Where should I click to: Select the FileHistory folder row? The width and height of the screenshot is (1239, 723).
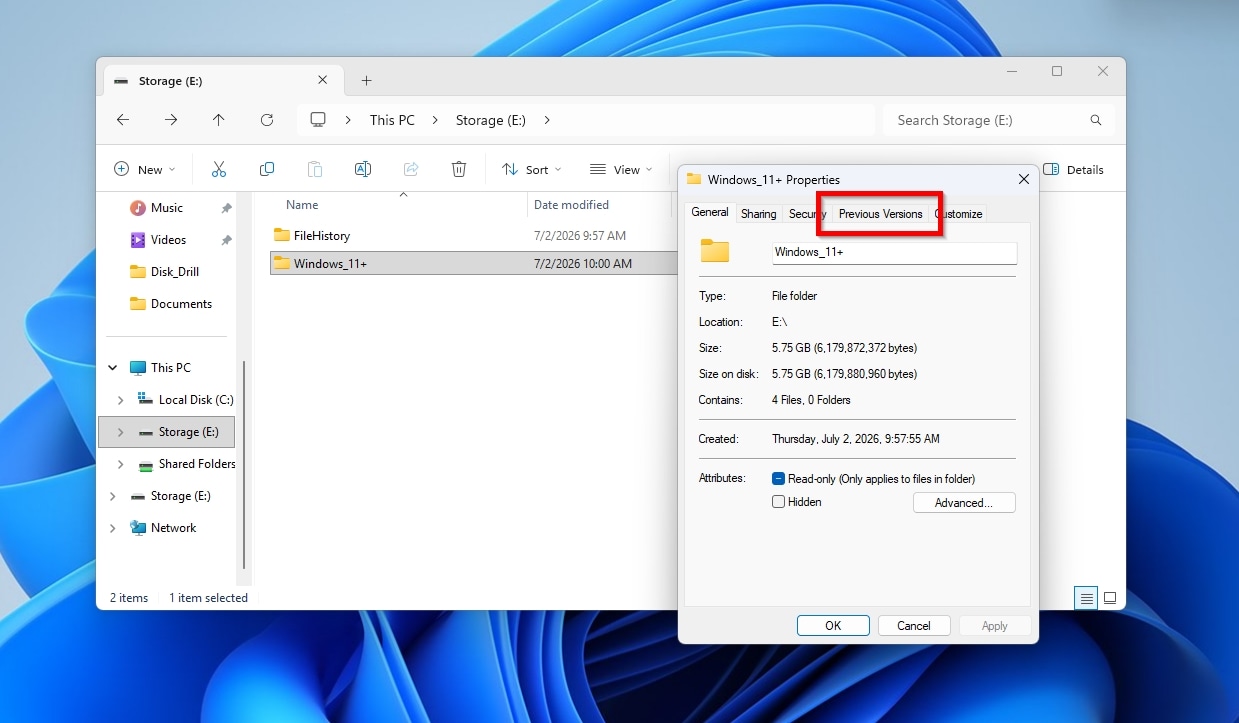(x=474, y=236)
